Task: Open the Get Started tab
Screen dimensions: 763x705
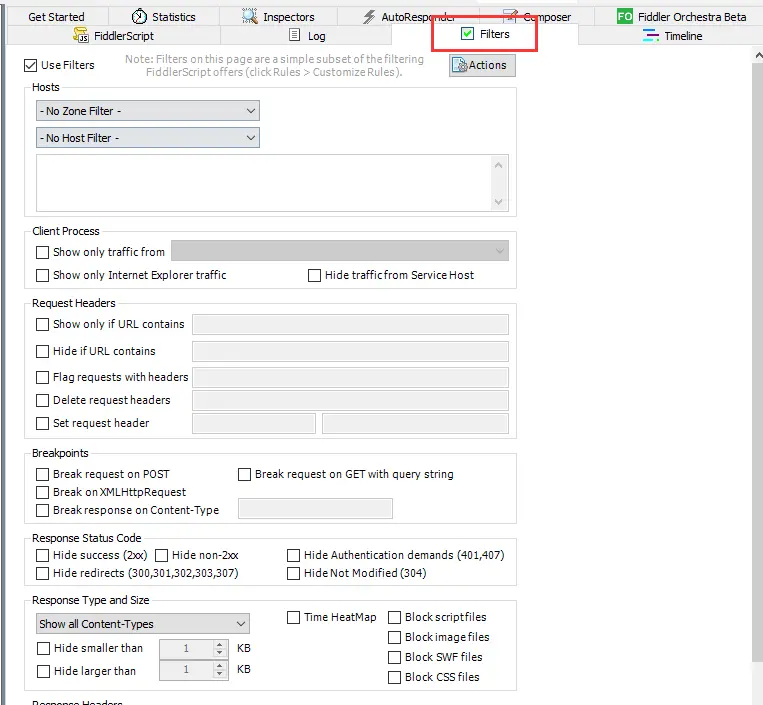Action: [56, 17]
